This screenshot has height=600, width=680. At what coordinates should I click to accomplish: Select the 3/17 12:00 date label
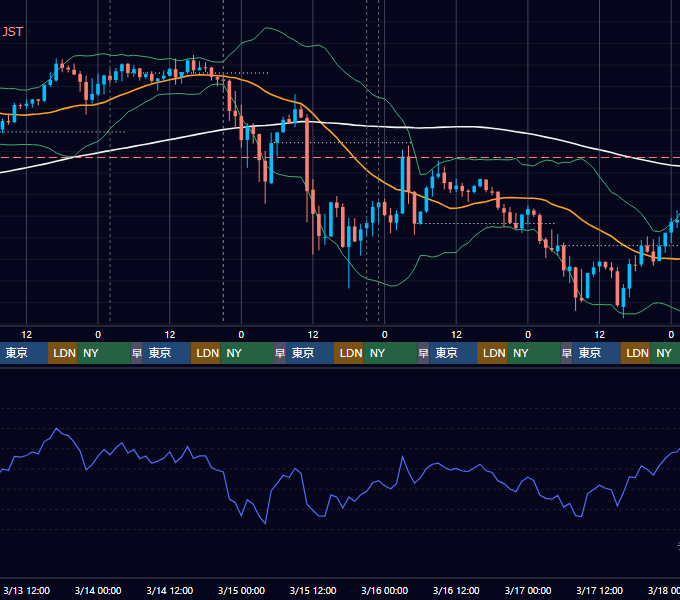point(599,590)
